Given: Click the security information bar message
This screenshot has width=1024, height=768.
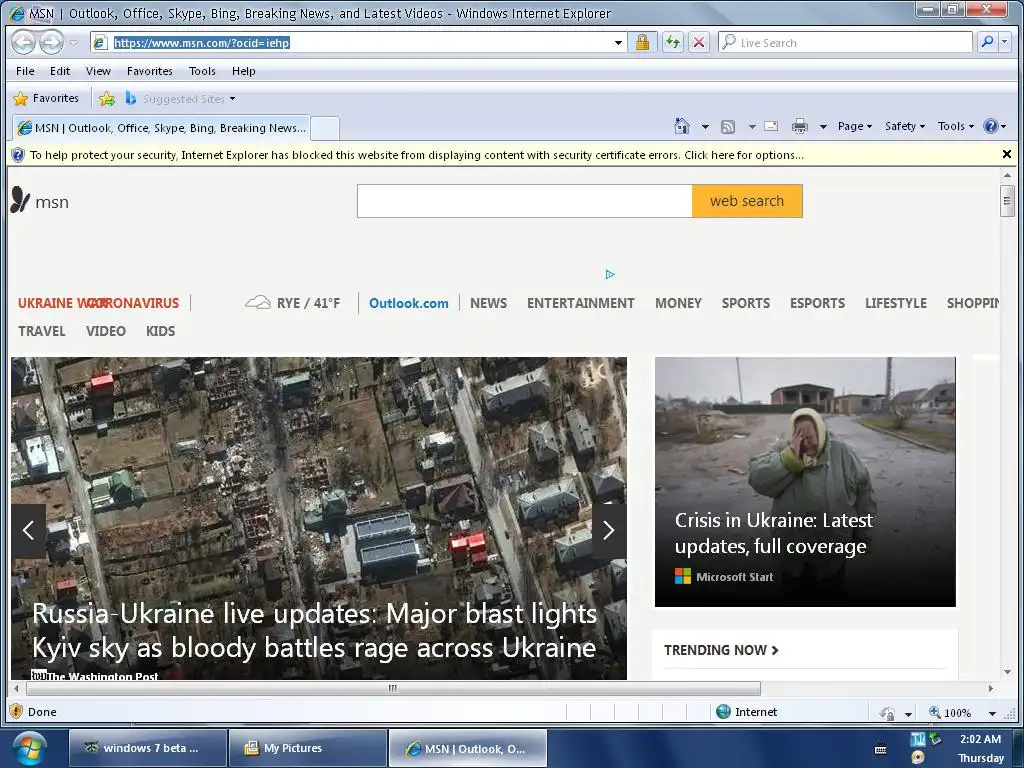Looking at the screenshot, I should 417,155.
